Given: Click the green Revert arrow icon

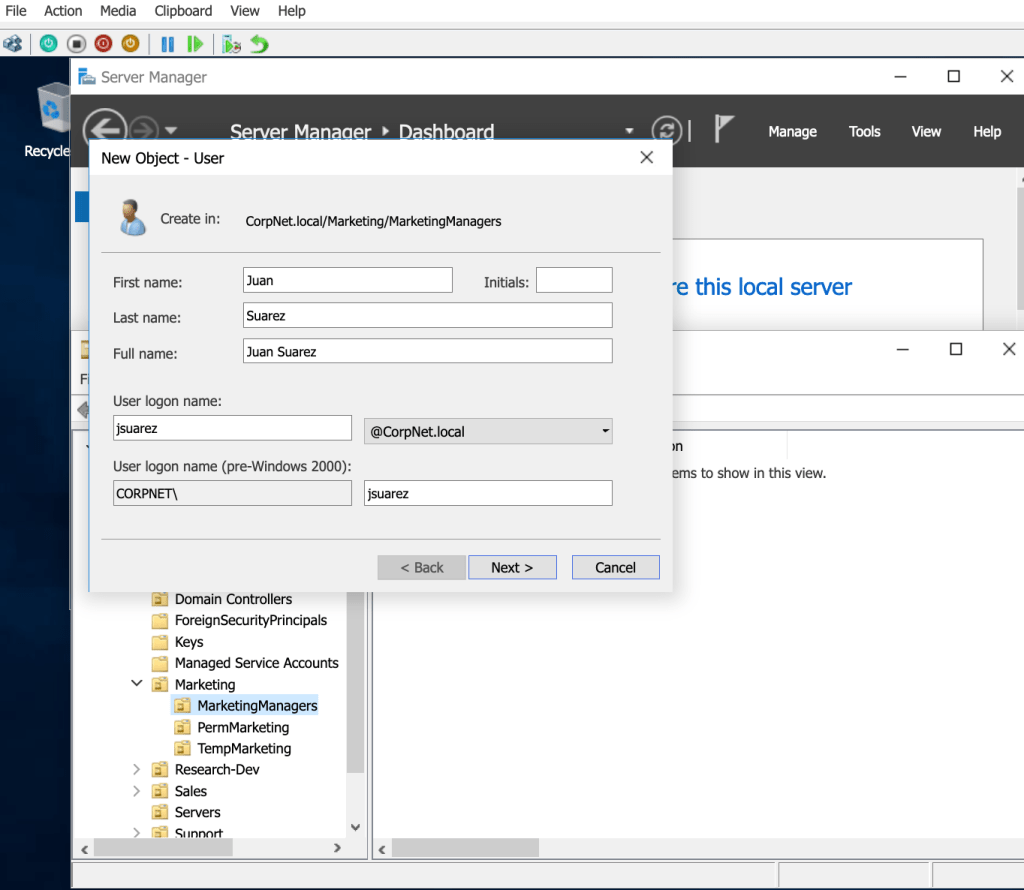Looking at the screenshot, I should pos(259,44).
